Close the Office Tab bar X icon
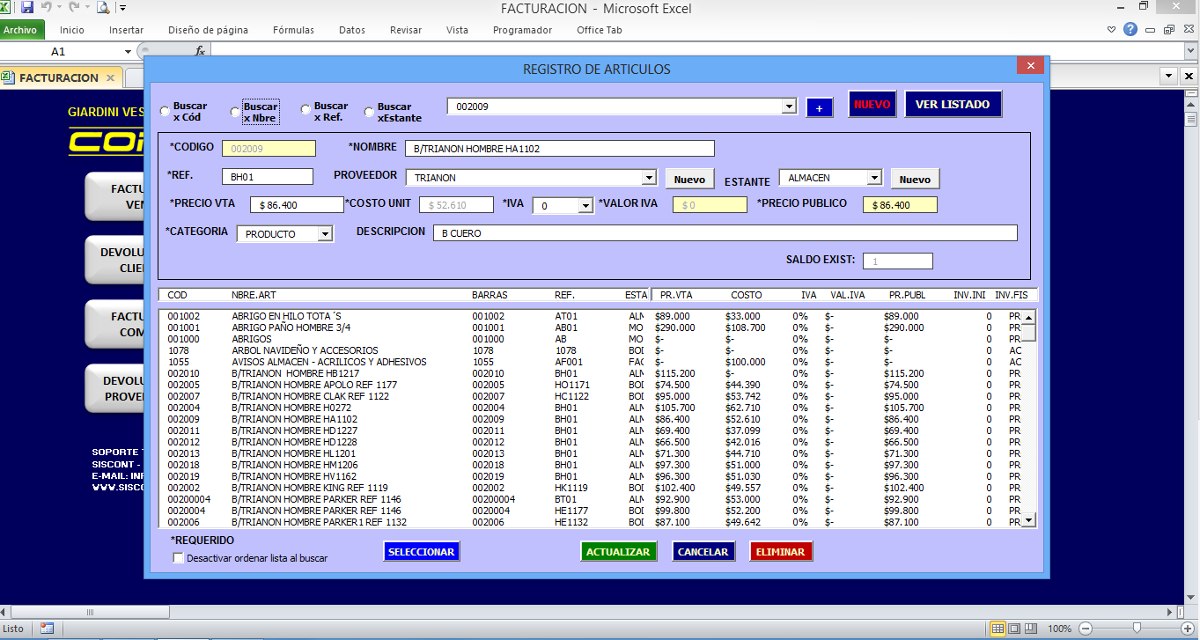Image resolution: width=1200 pixels, height=640 pixels. (x=1189, y=76)
